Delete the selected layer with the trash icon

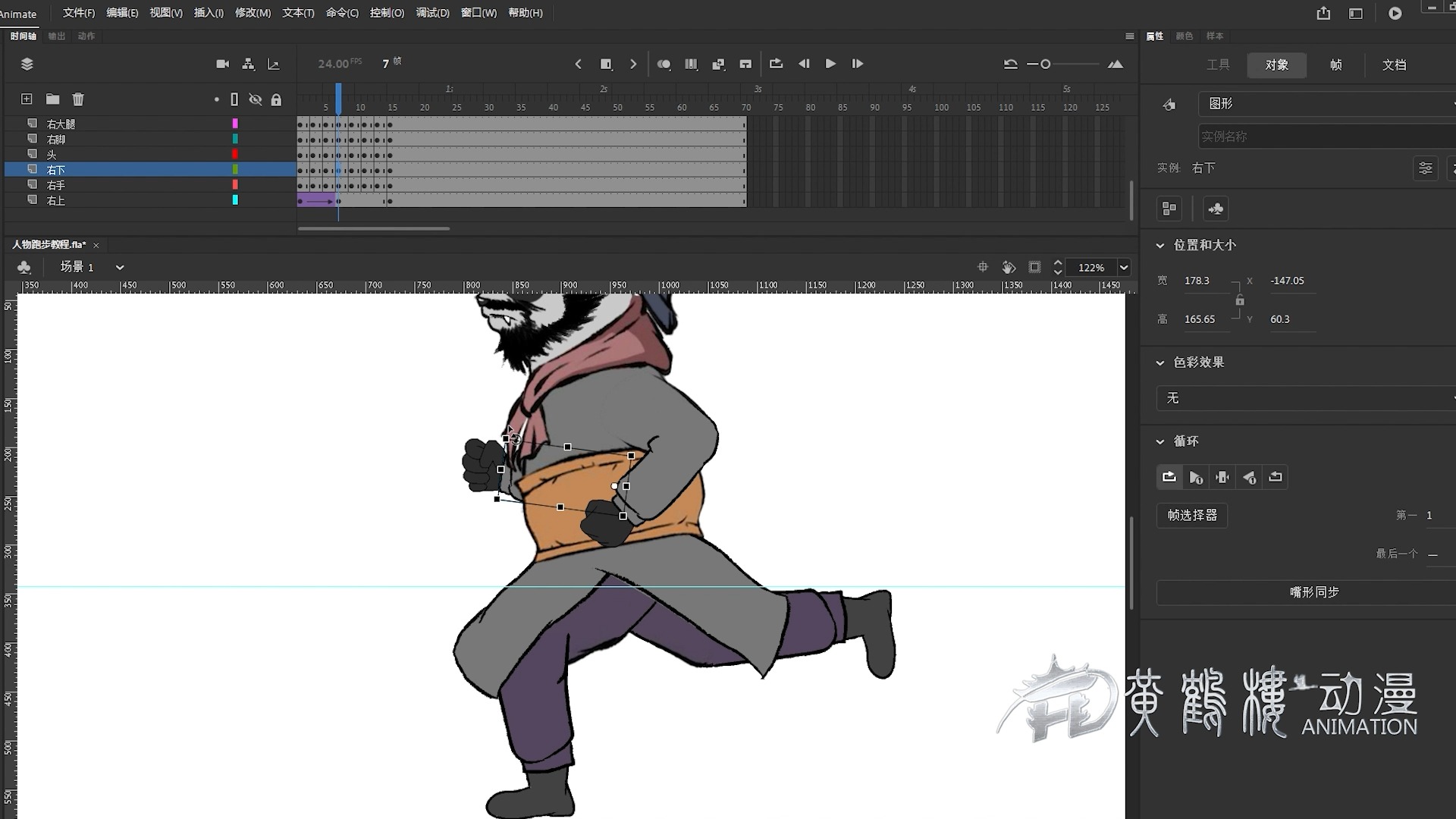(x=78, y=99)
